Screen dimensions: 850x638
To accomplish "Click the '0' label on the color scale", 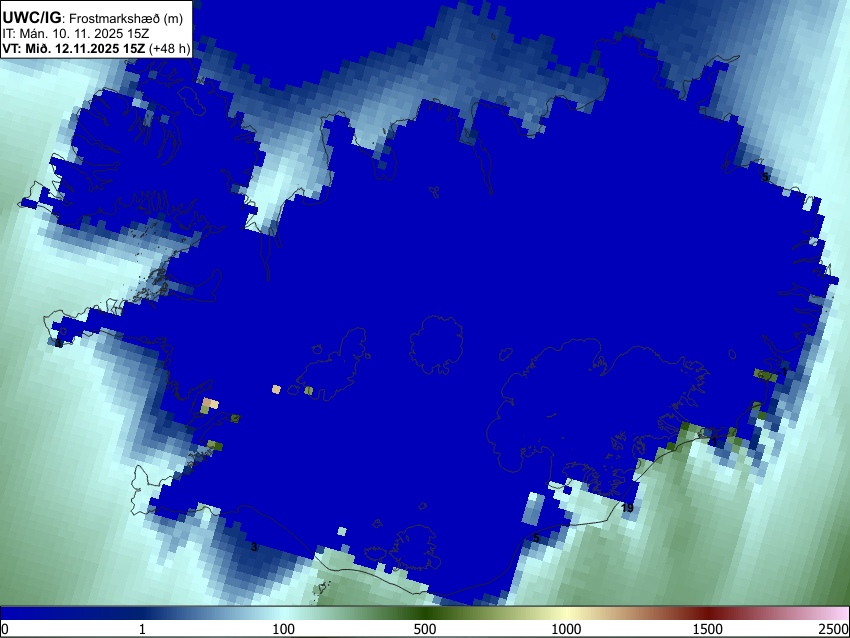I will click(5, 629).
